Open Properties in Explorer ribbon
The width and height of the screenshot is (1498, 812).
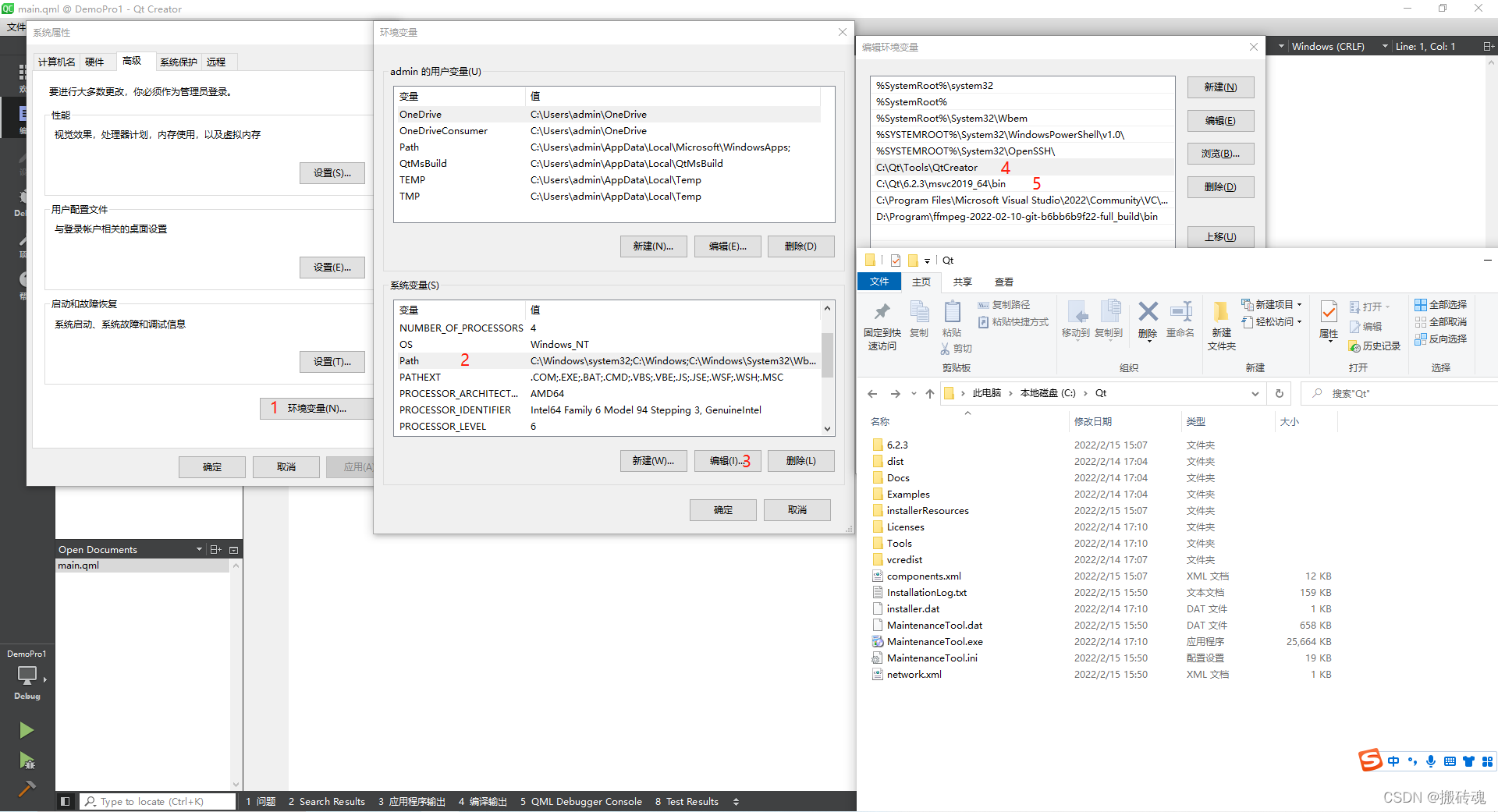(1329, 321)
